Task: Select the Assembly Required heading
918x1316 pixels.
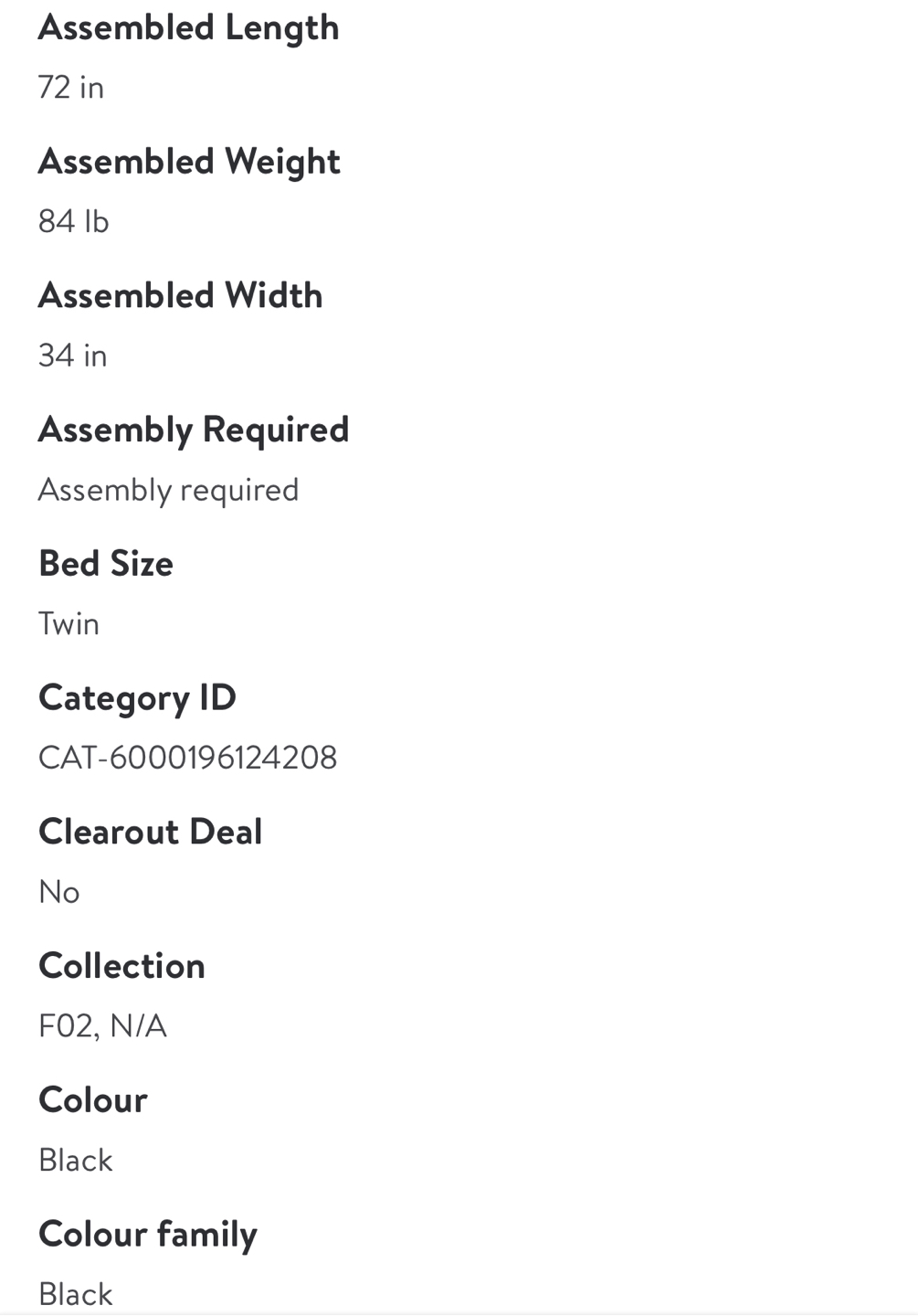Action: pyautogui.click(x=194, y=430)
